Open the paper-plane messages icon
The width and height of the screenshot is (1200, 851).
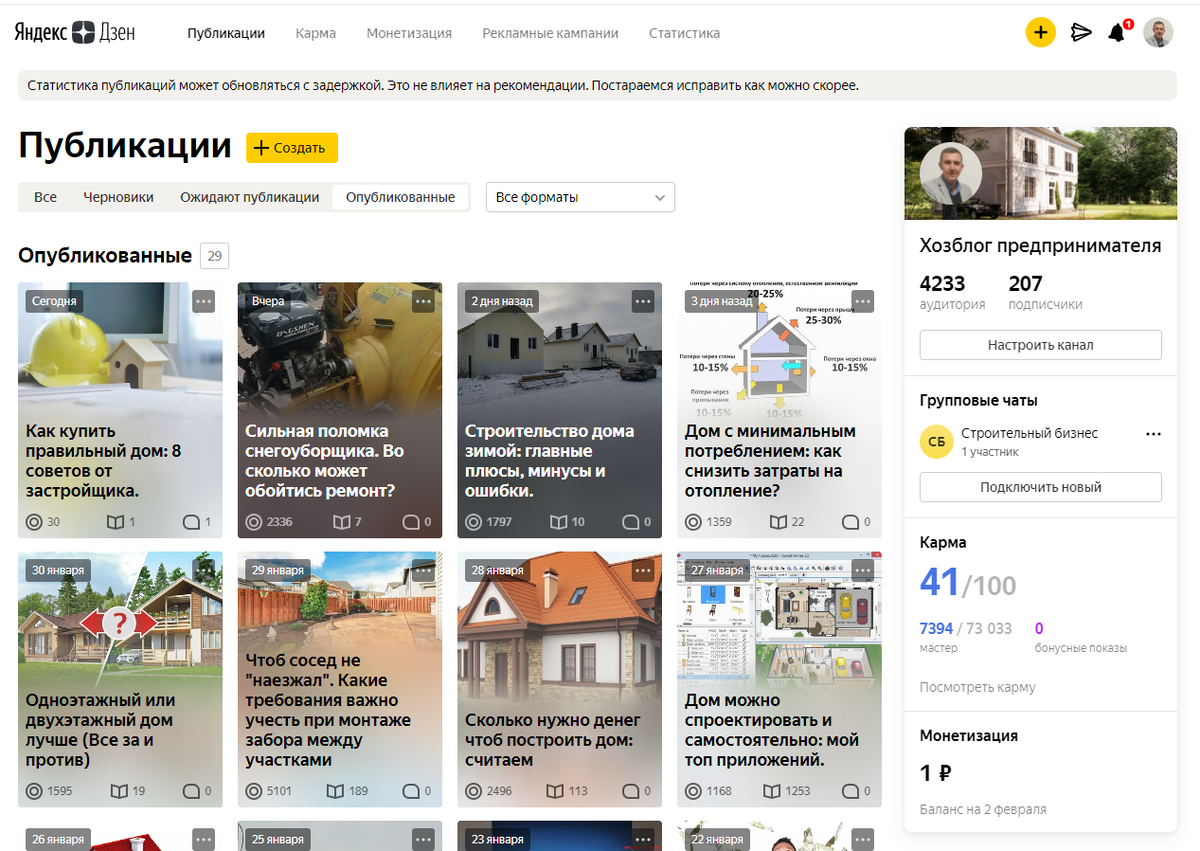tap(1081, 33)
